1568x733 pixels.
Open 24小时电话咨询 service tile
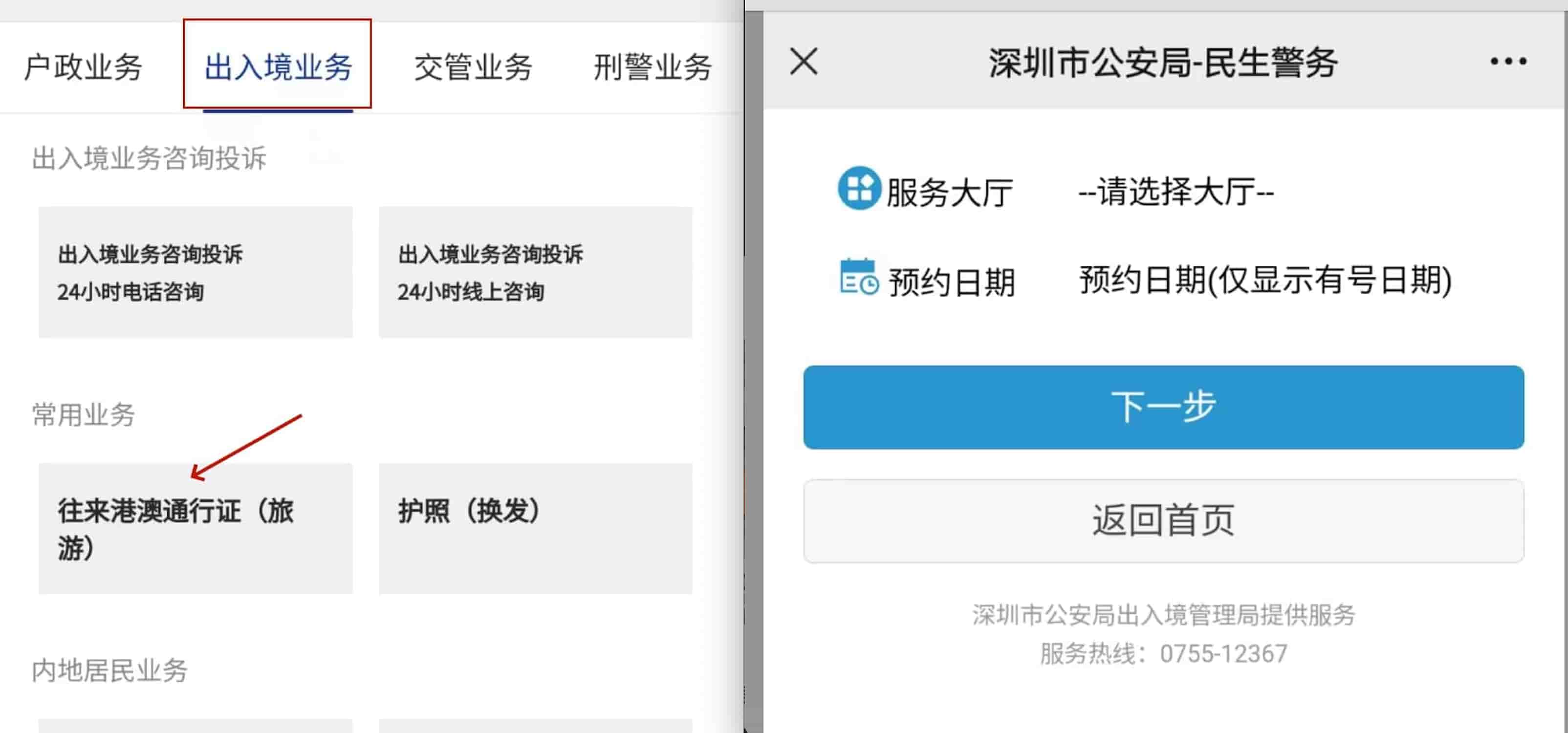click(196, 272)
